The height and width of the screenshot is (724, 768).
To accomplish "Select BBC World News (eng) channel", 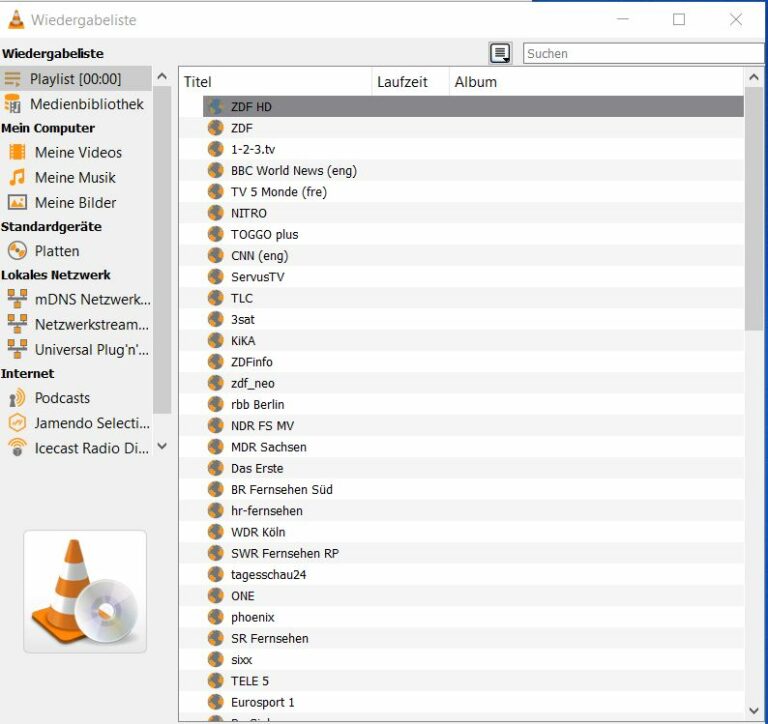I will (x=293, y=170).
